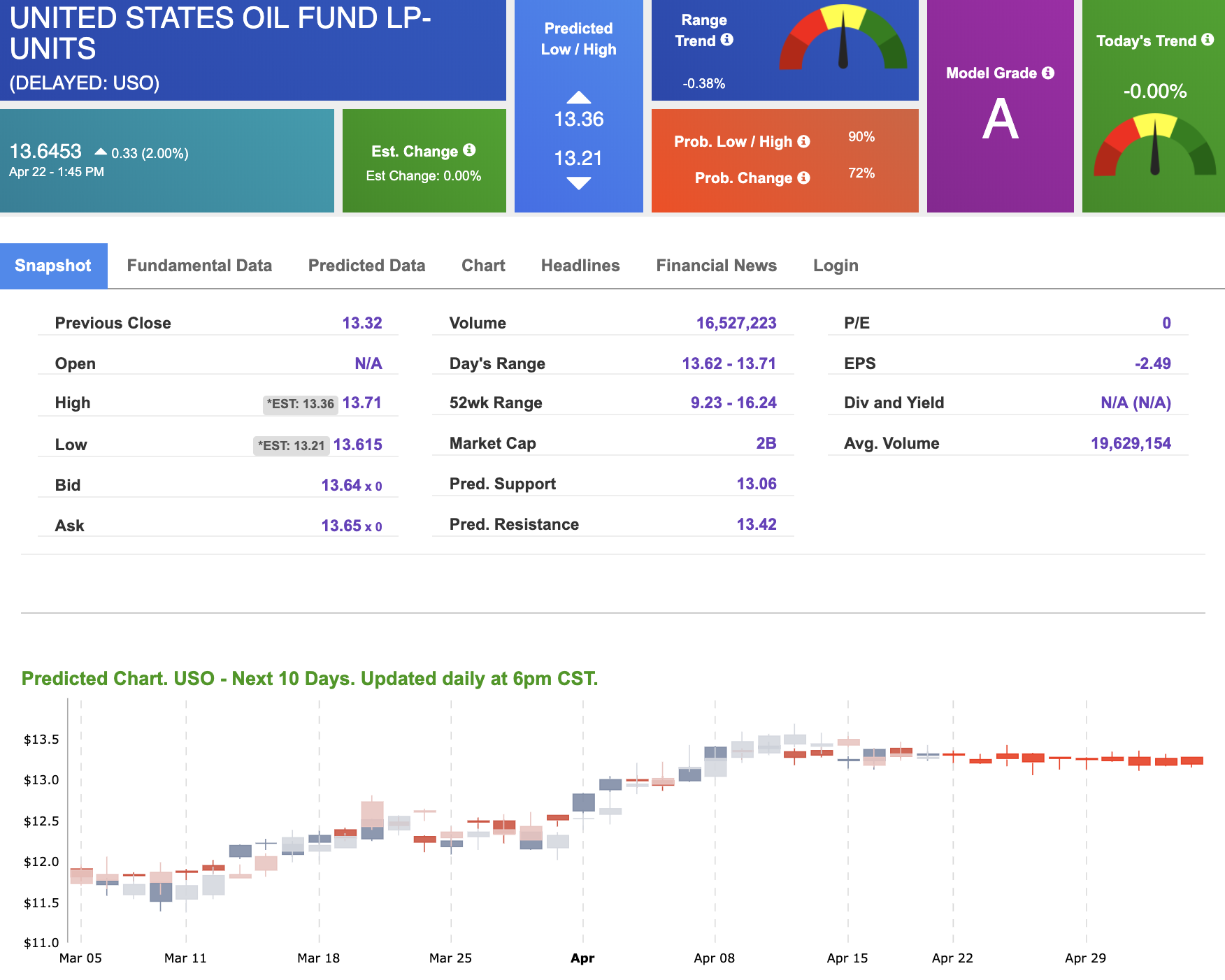Click the Range Trend -0.38% value
Viewport: 1225px width, 980px height.
point(704,84)
